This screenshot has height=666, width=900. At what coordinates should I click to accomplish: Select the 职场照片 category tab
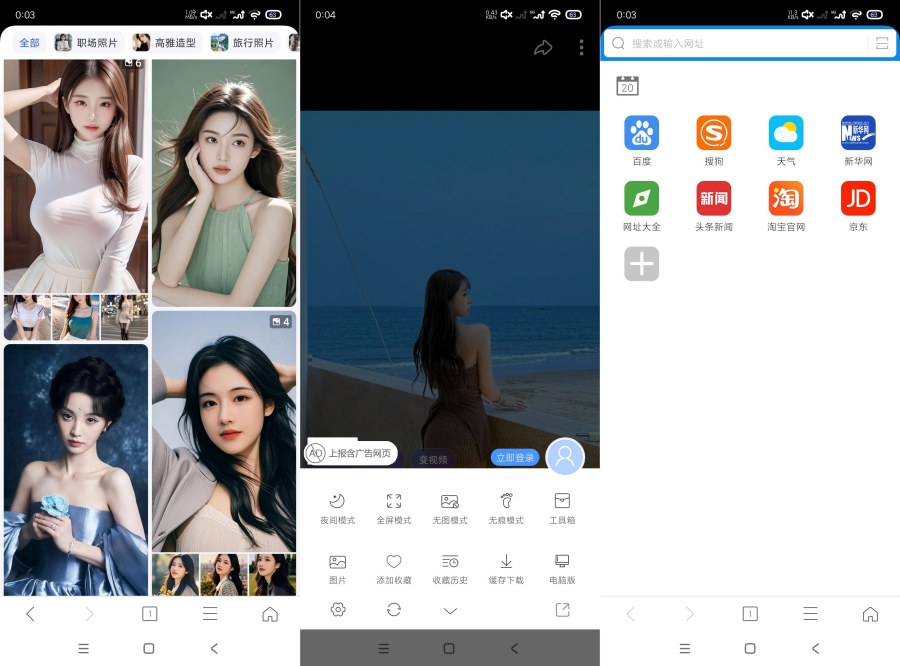pyautogui.click(x=87, y=43)
